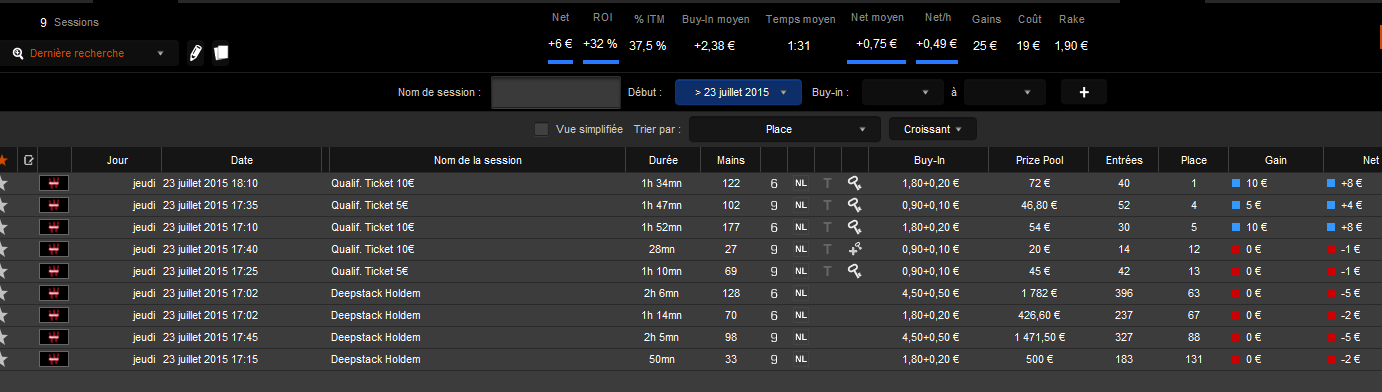Viewport: 1382px width, 392px height.
Task: Select the Deepstack Holdem 2h 6mn session
Action: click(x=691, y=293)
